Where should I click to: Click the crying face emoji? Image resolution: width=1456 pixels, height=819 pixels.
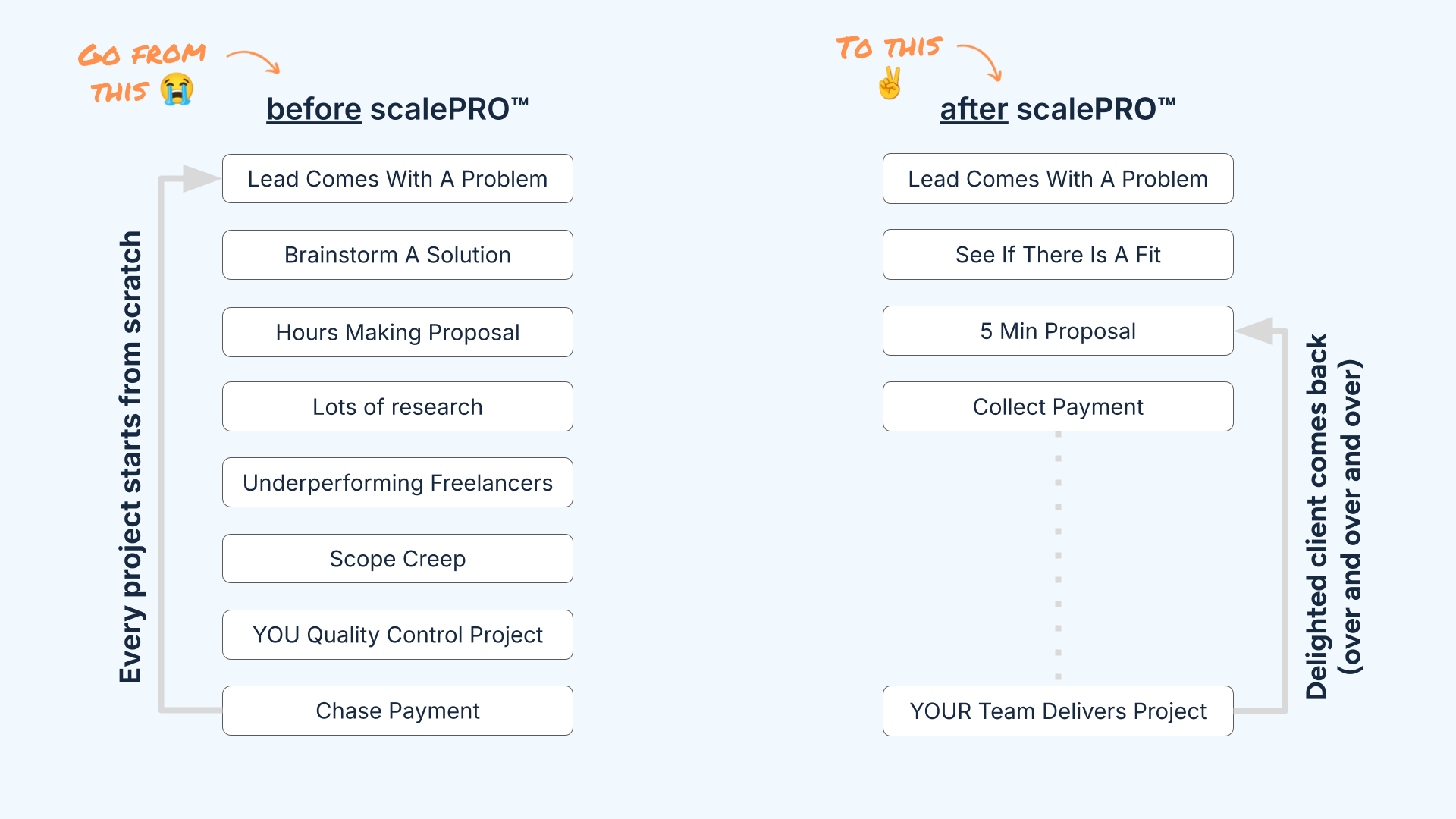pos(177,89)
